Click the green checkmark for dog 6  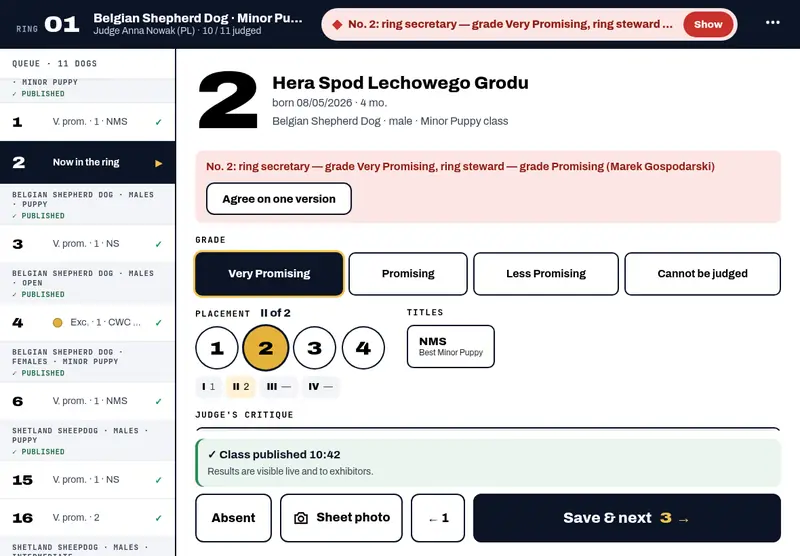point(159,401)
